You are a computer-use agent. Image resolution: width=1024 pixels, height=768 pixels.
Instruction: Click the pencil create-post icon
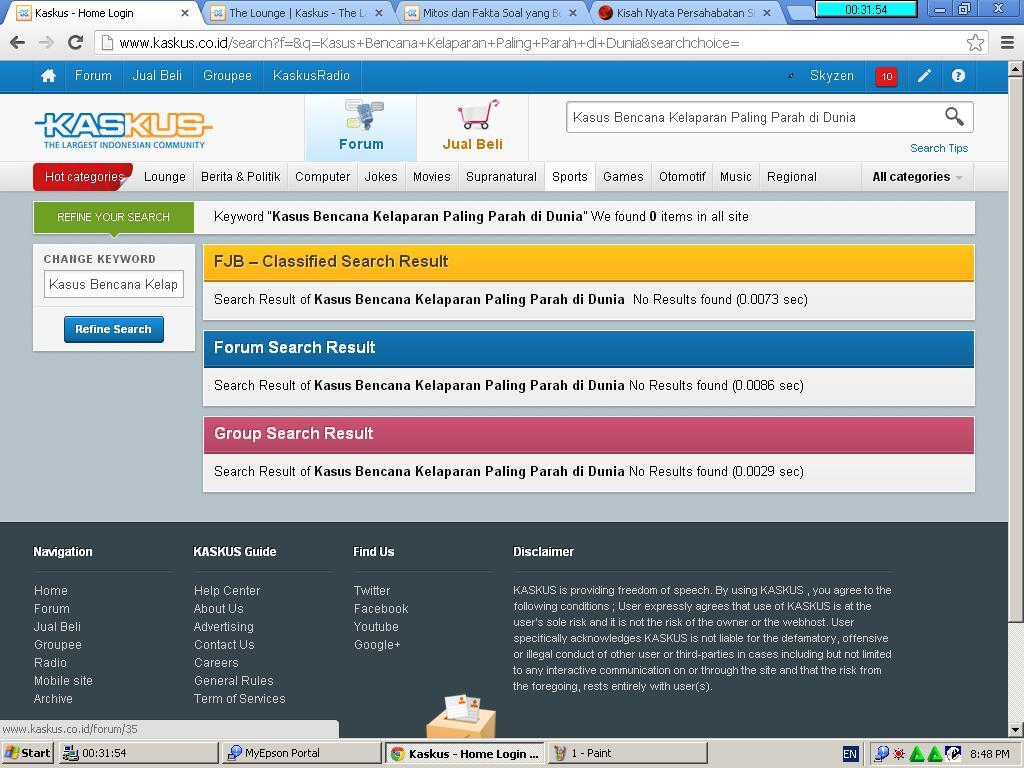(924, 76)
